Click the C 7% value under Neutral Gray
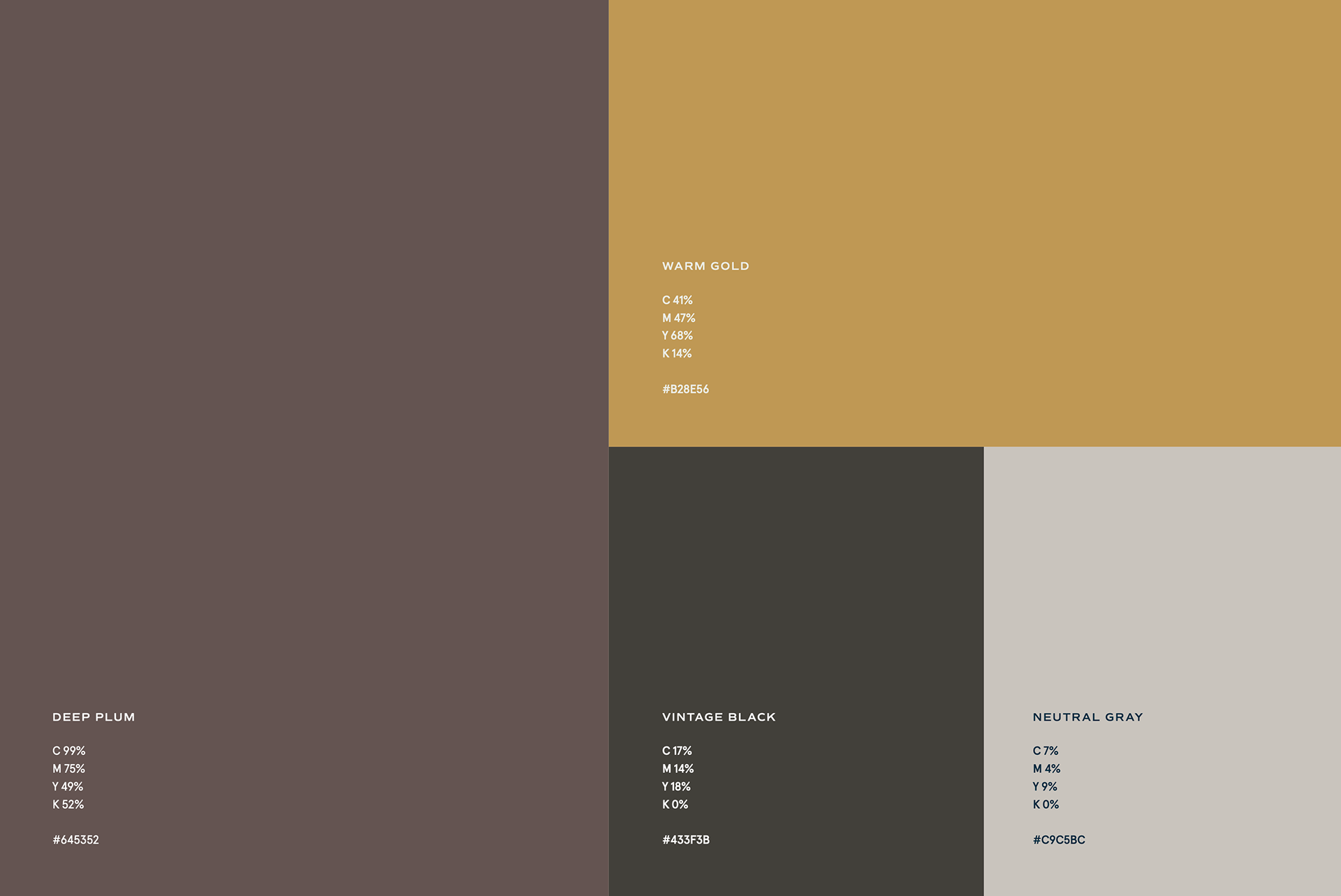1341x896 pixels. pyautogui.click(x=1045, y=751)
